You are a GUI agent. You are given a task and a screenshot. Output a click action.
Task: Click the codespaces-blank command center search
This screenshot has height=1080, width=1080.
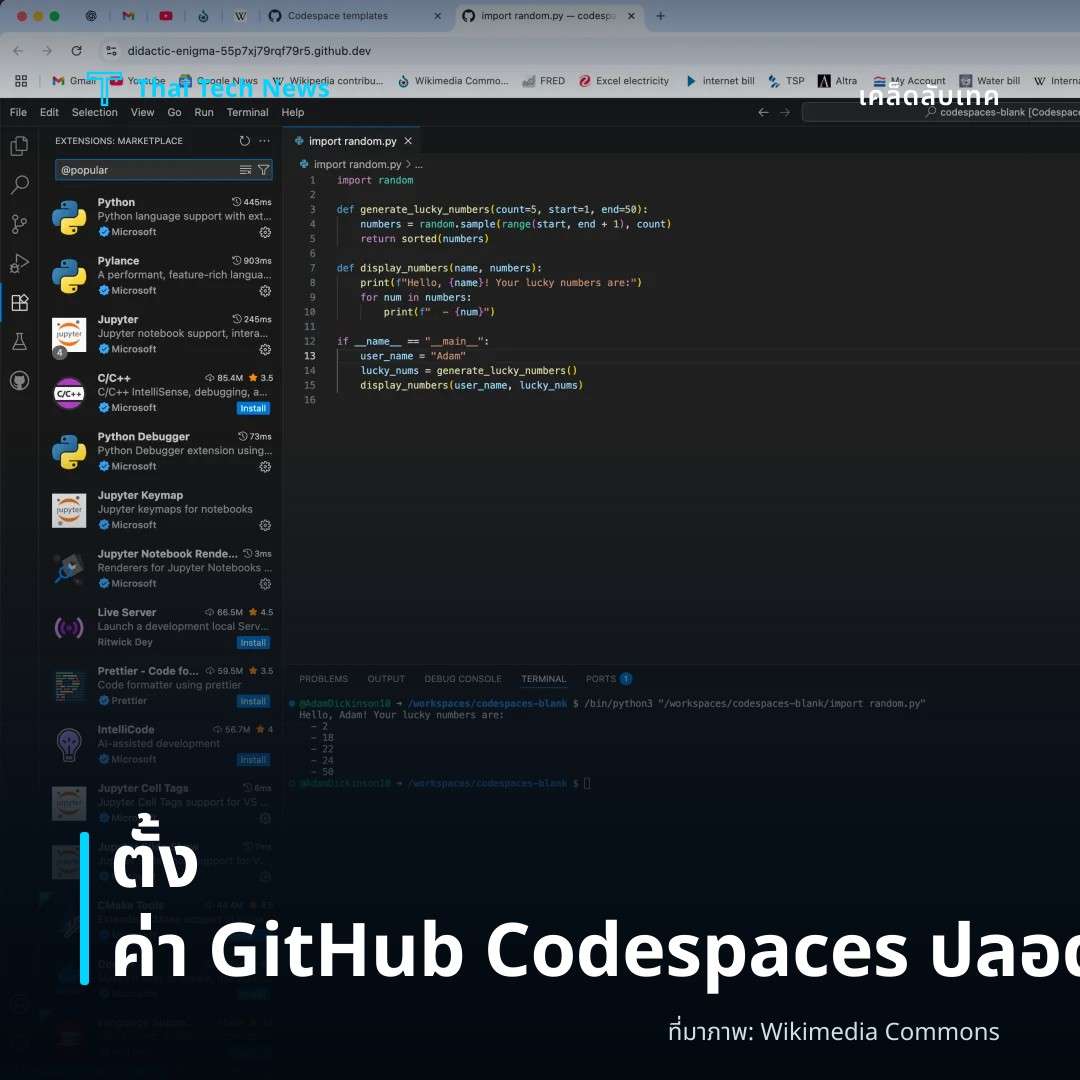tap(941, 112)
